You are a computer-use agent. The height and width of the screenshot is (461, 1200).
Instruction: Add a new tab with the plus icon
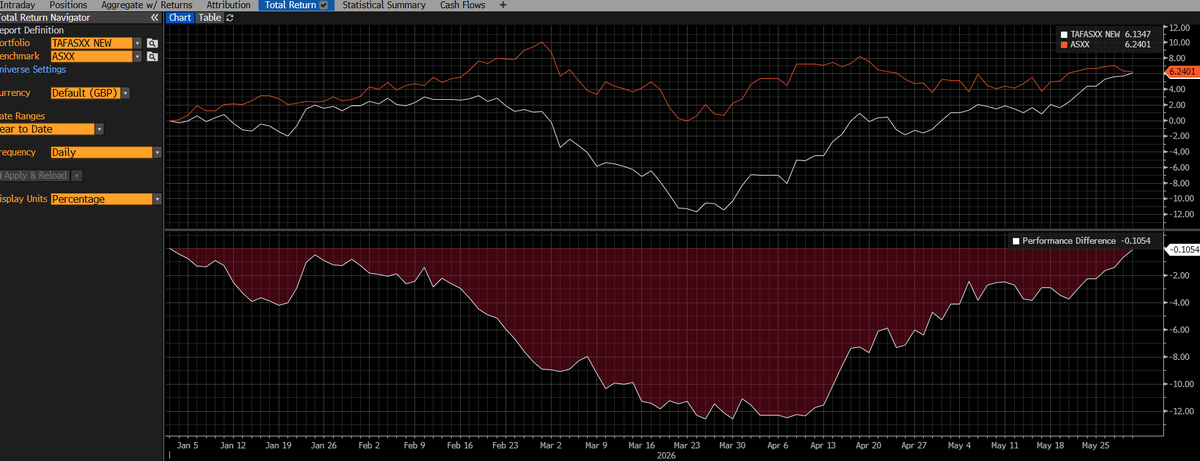(502, 5)
